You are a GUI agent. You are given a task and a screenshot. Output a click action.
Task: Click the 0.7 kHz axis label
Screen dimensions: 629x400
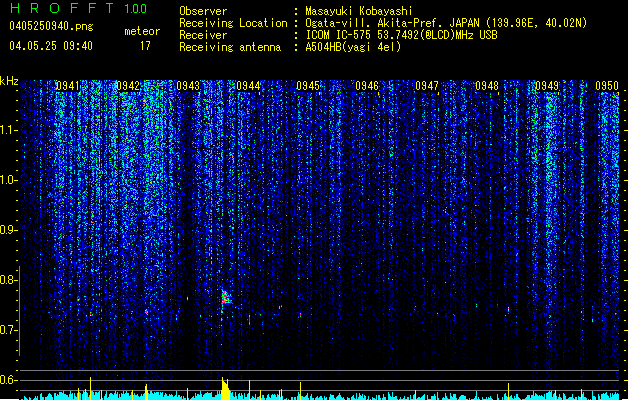pyautogui.click(x=8, y=330)
